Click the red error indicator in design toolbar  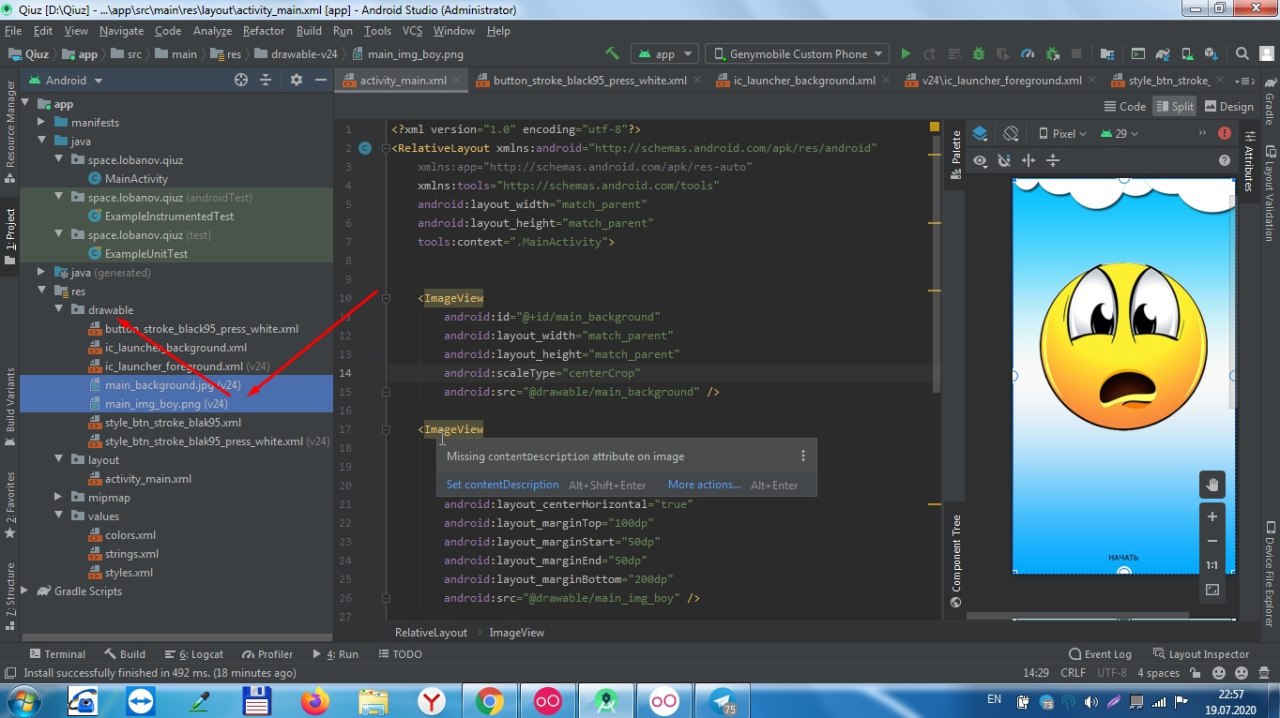(x=1225, y=133)
